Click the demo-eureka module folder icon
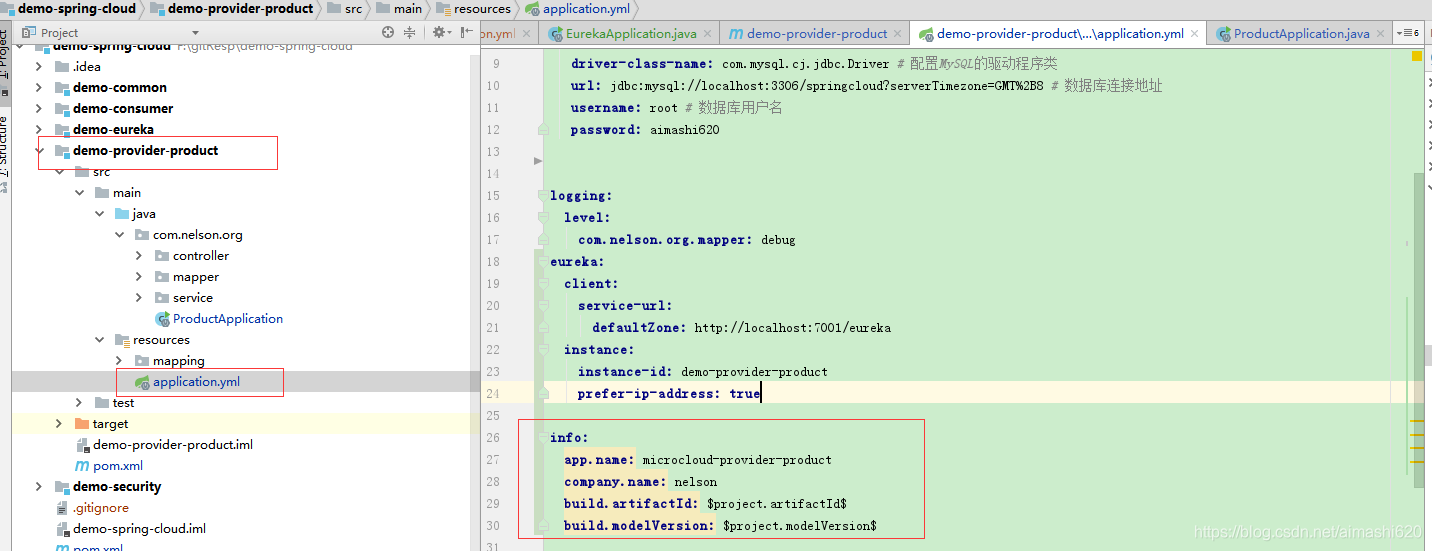Image resolution: width=1432 pixels, height=551 pixels. pos(62,130)
